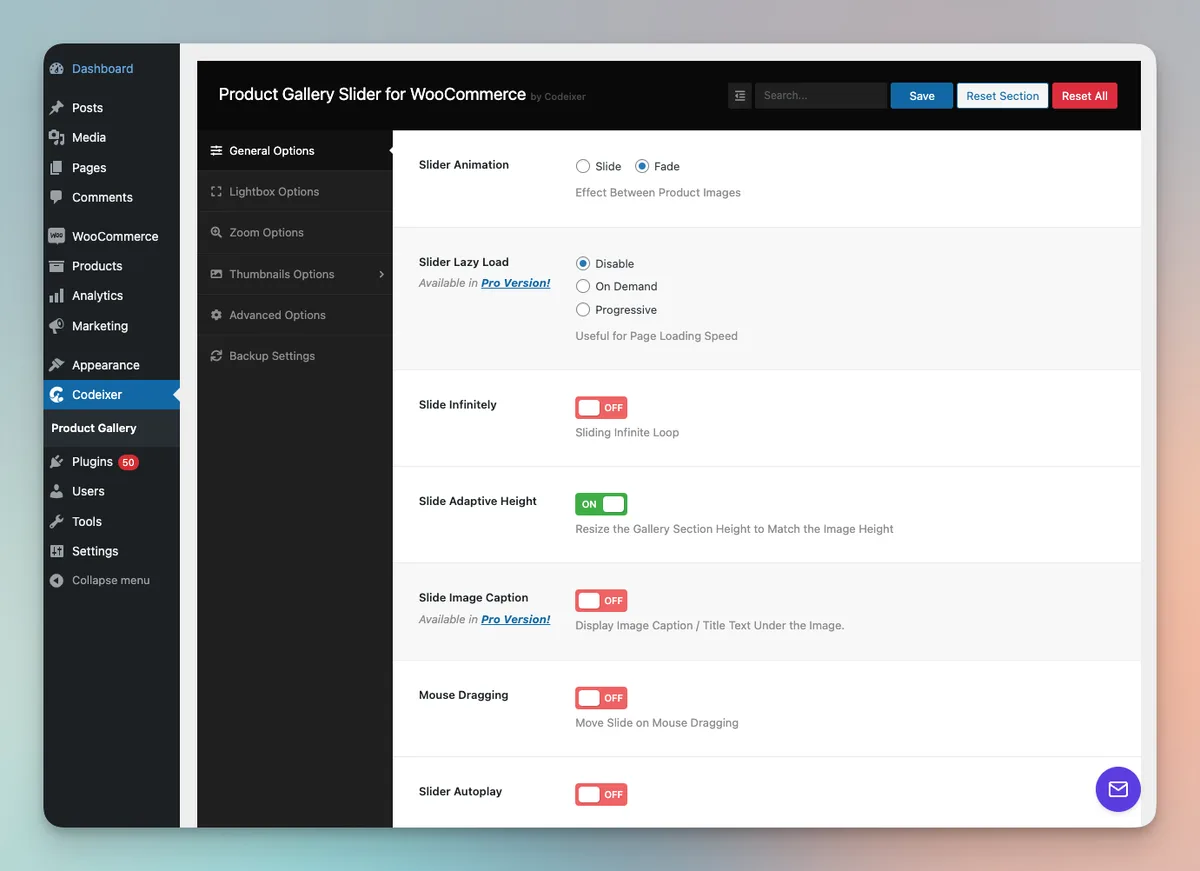Image resolution: width=1200 pixels, height=871 pixels.
Task: Turn off Slide Adaptive Height switch
Action: click(601, 504)
